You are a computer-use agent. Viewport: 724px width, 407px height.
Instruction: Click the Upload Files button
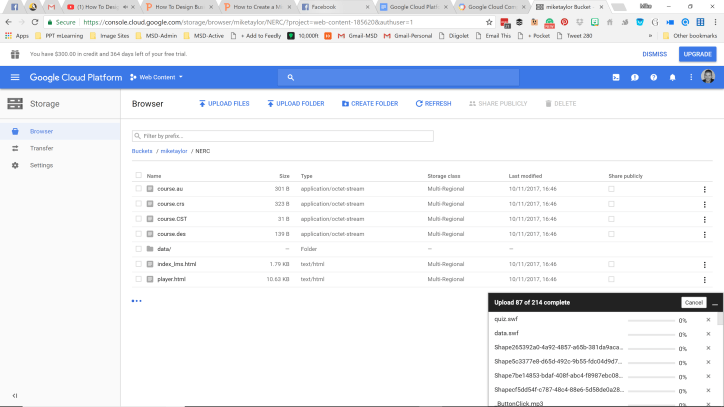pos(225,103)
